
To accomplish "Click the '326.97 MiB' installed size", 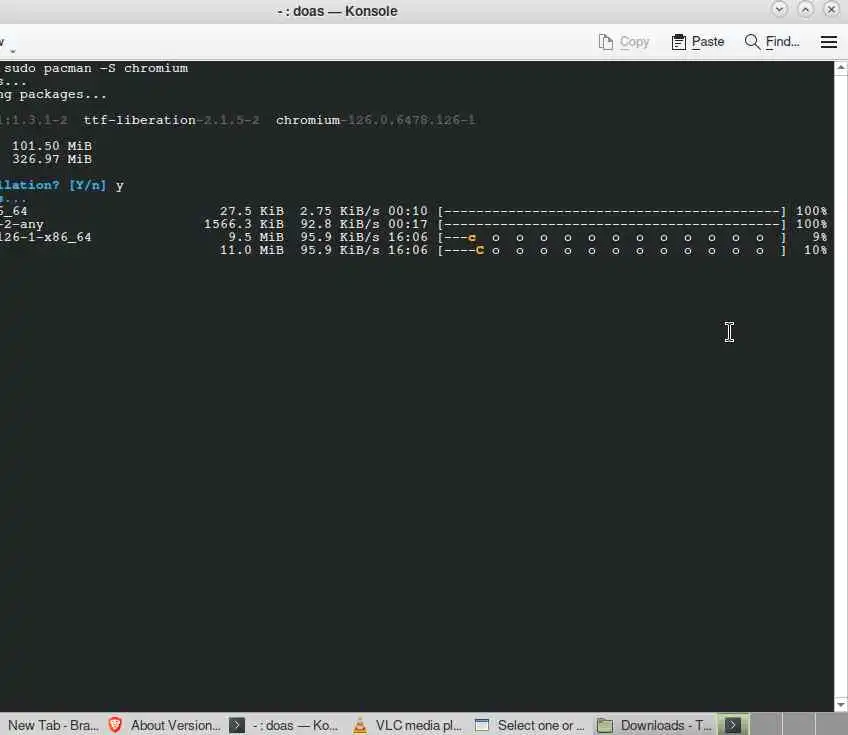I will [52, 159].
